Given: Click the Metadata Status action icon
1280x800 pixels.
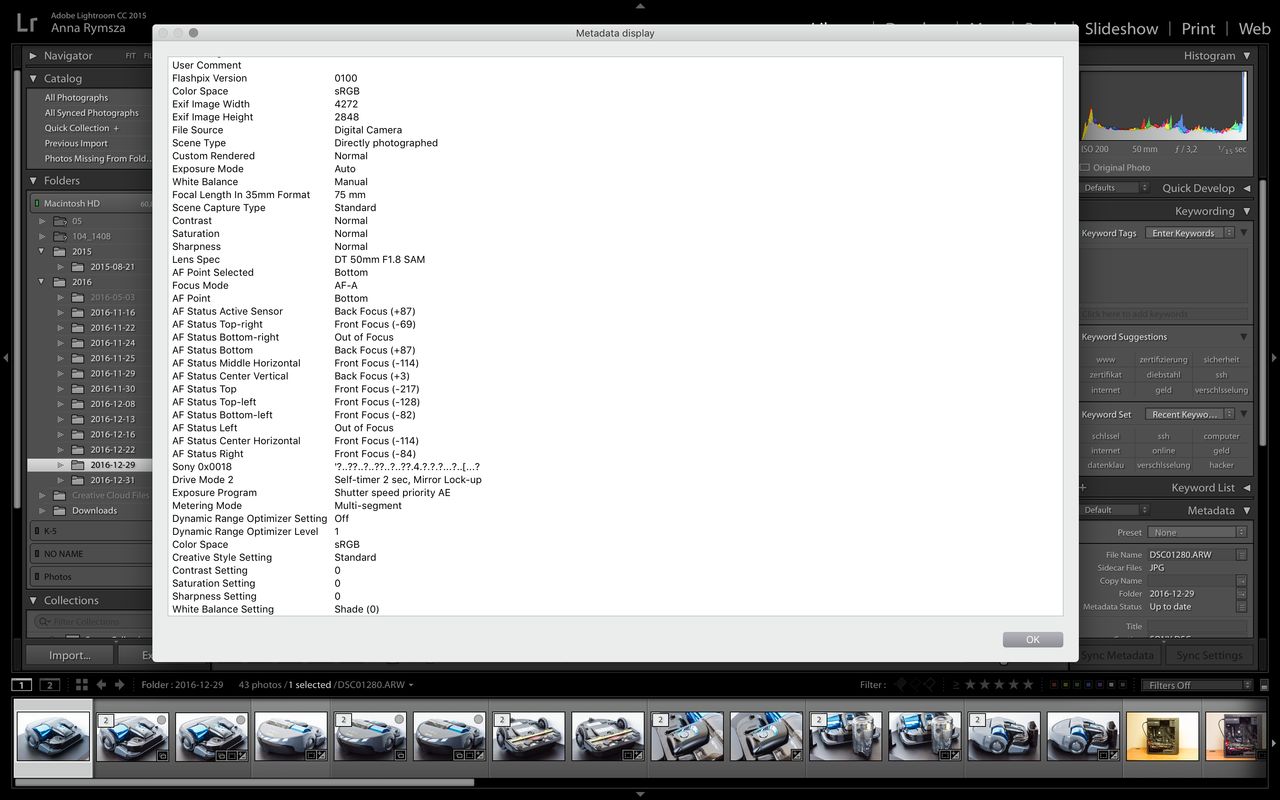Looking at the screenshot, I should [x=1241, y=607].
